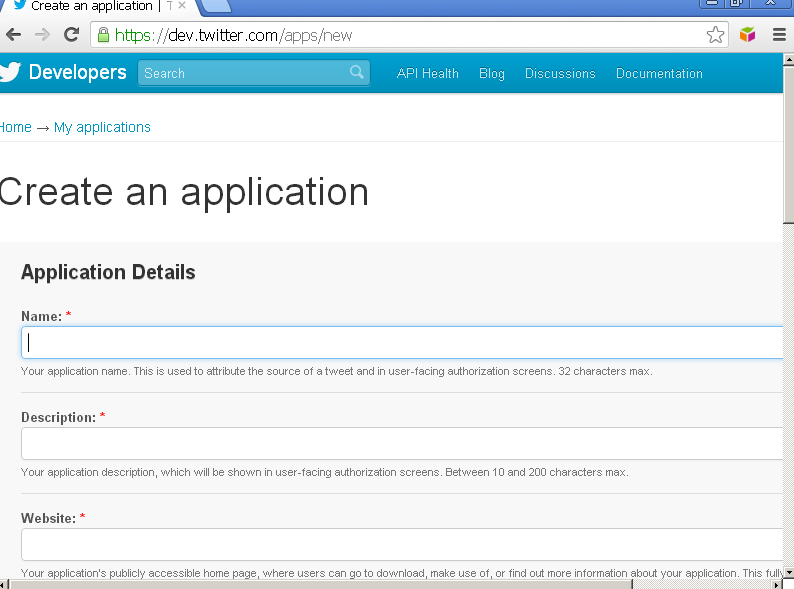Click into the Description text field
The height and width of the screenshot is (589, 794).
point(400,443)
